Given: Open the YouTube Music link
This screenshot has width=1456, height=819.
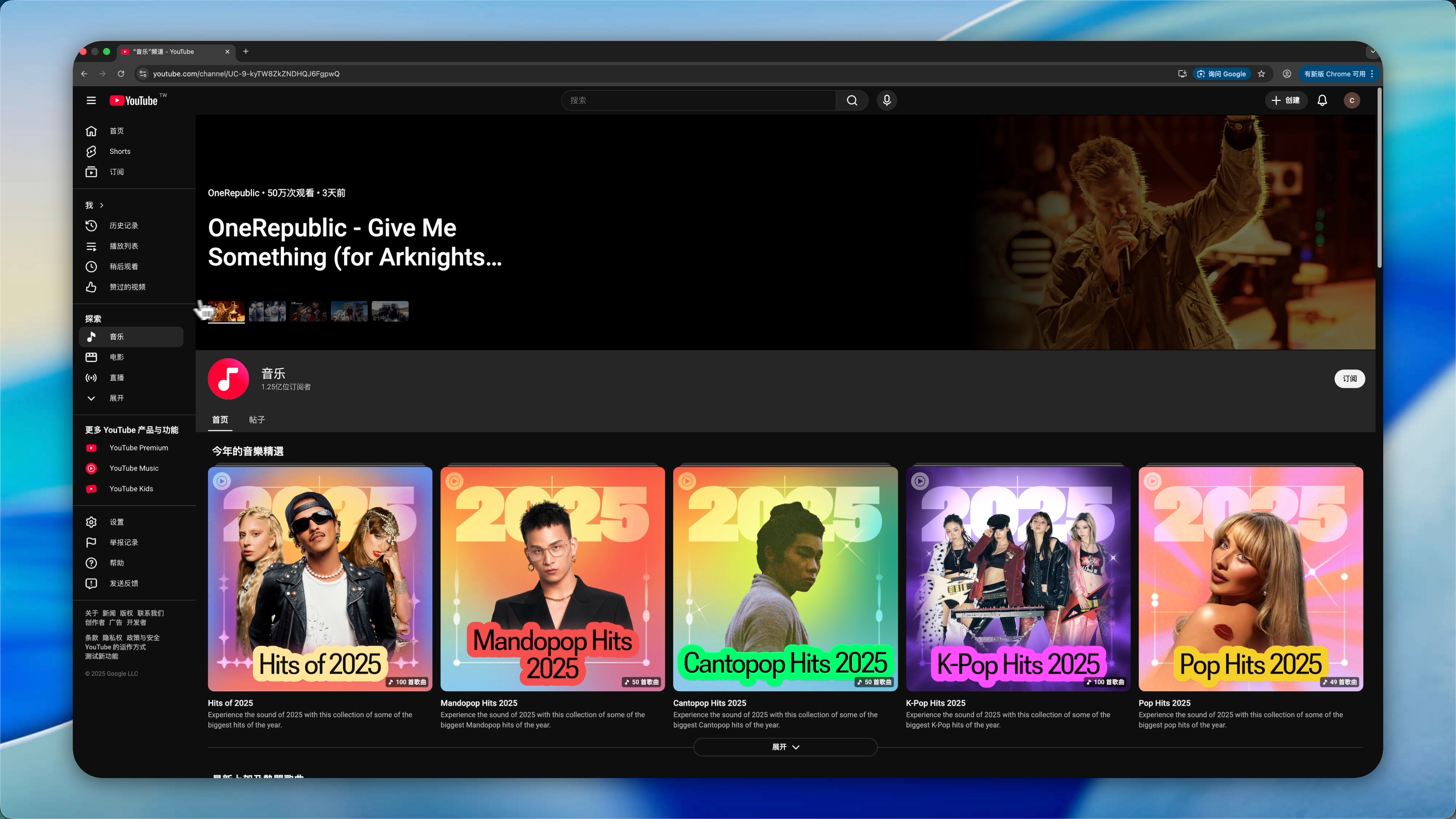Looking at the screenshot, I should (133, 468).
